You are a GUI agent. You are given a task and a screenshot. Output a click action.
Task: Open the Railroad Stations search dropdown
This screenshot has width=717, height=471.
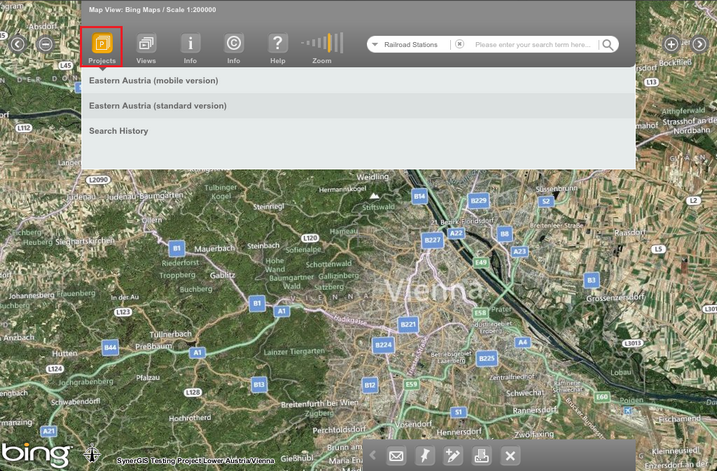pos(410,45)
